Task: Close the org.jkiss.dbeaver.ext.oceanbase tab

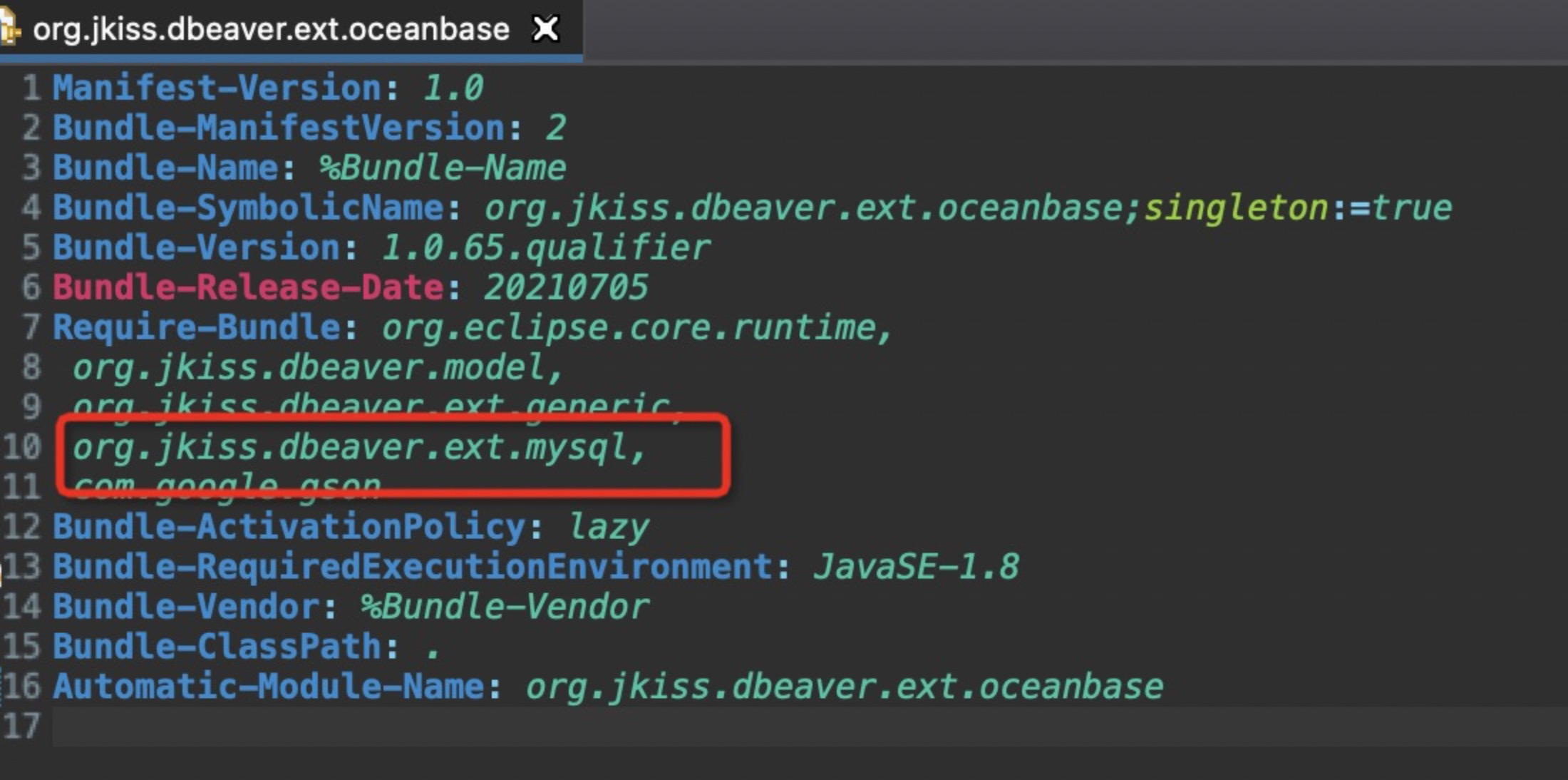Action: pos(546,29)
